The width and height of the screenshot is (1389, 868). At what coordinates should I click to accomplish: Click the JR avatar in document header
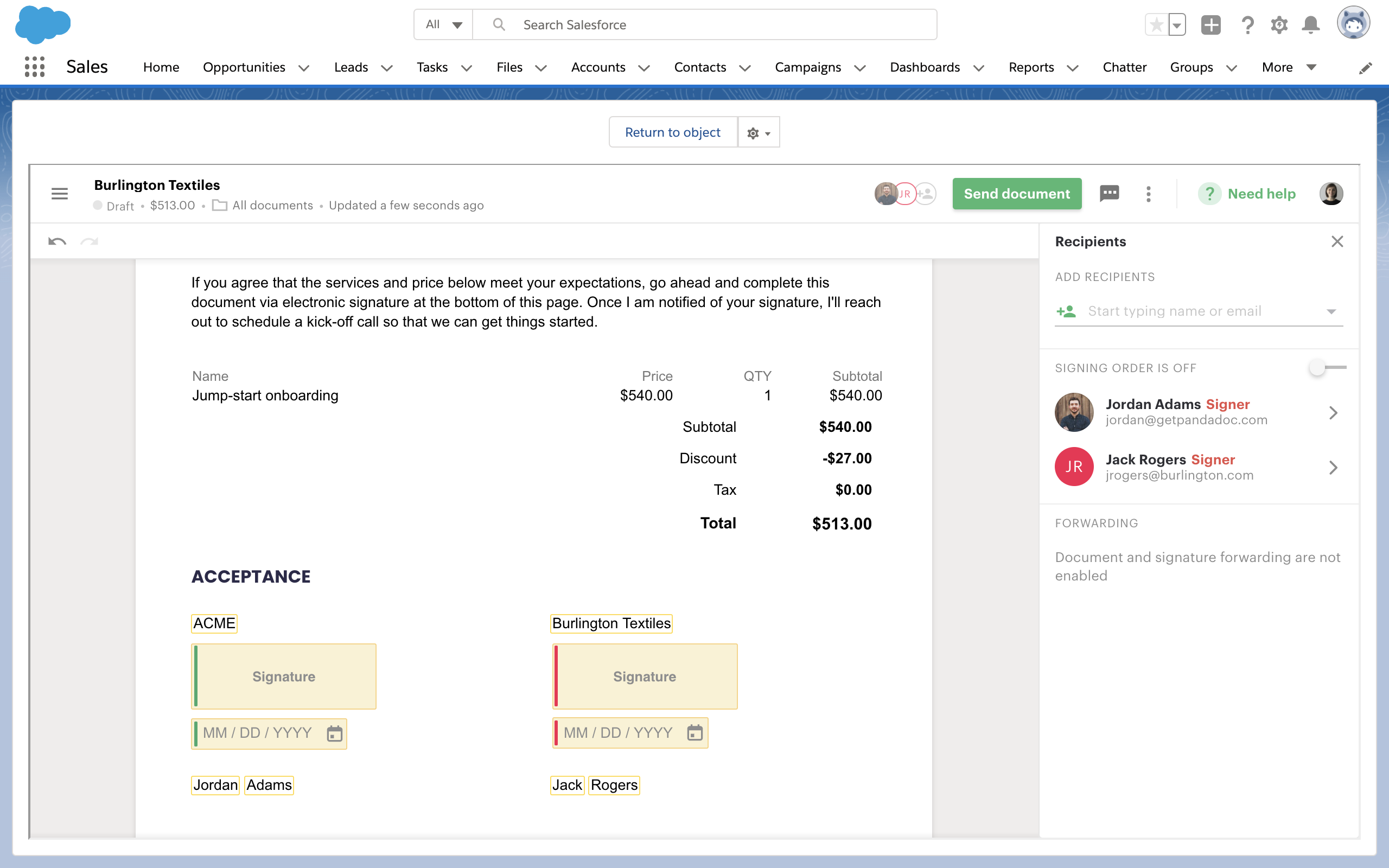coord(904,194)
